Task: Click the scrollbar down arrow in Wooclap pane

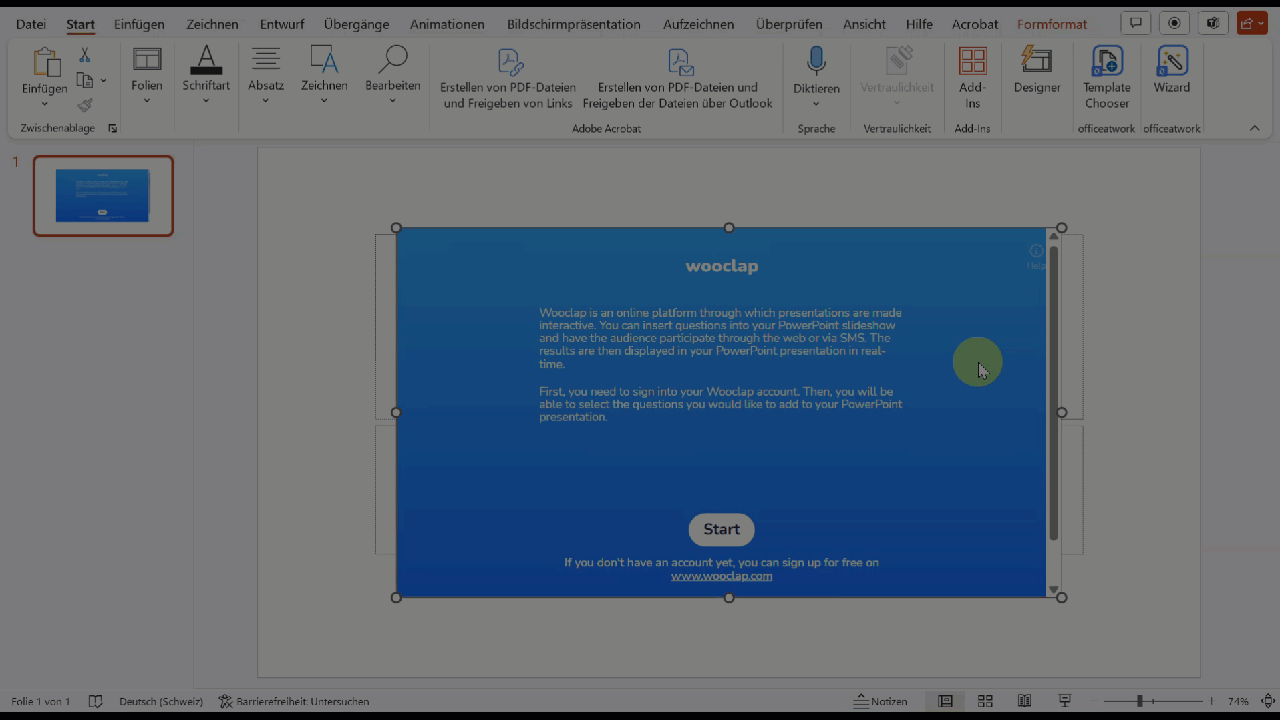Action: click(x=1053, y=590)
